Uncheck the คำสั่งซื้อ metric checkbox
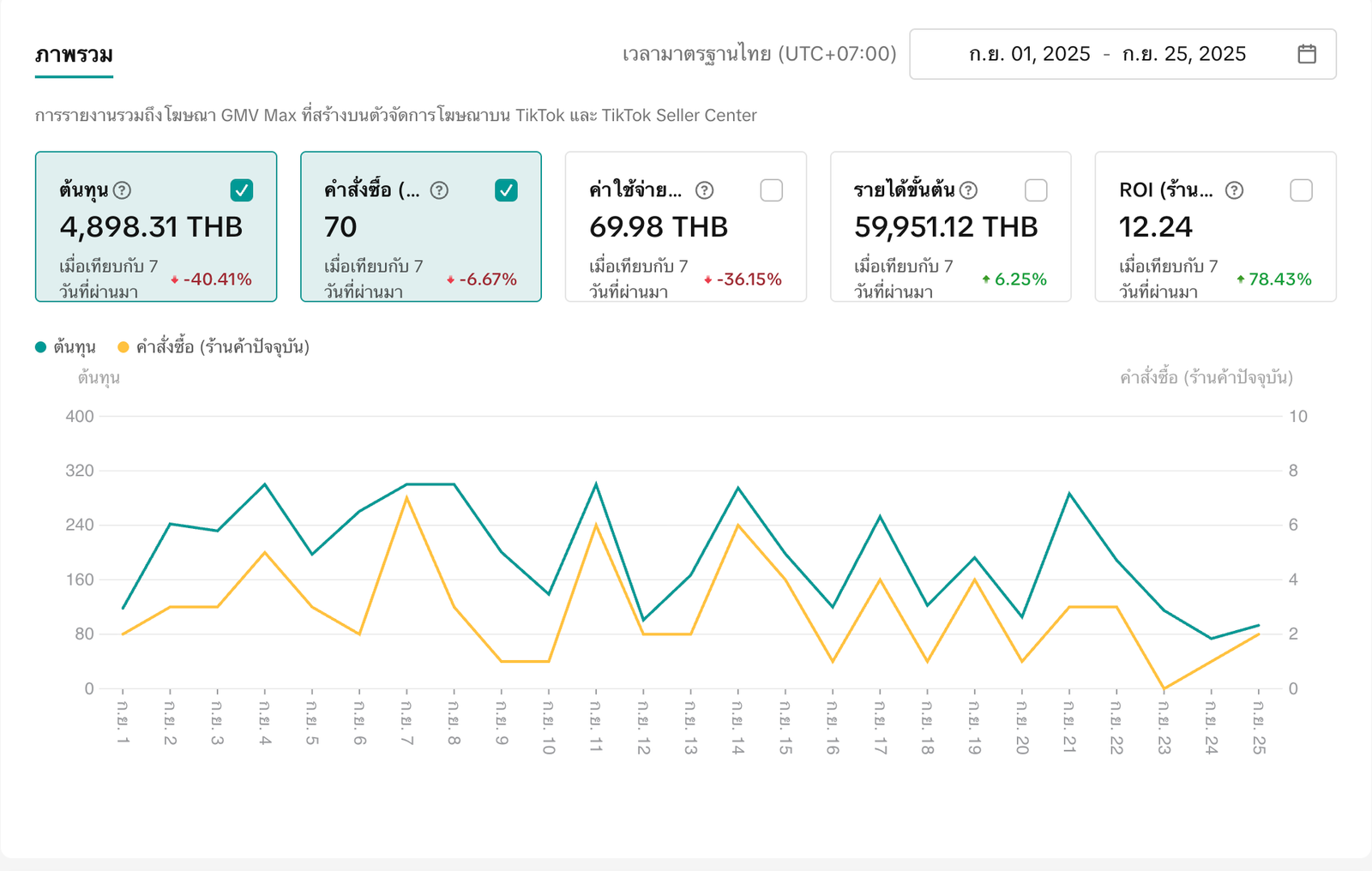 507,190
